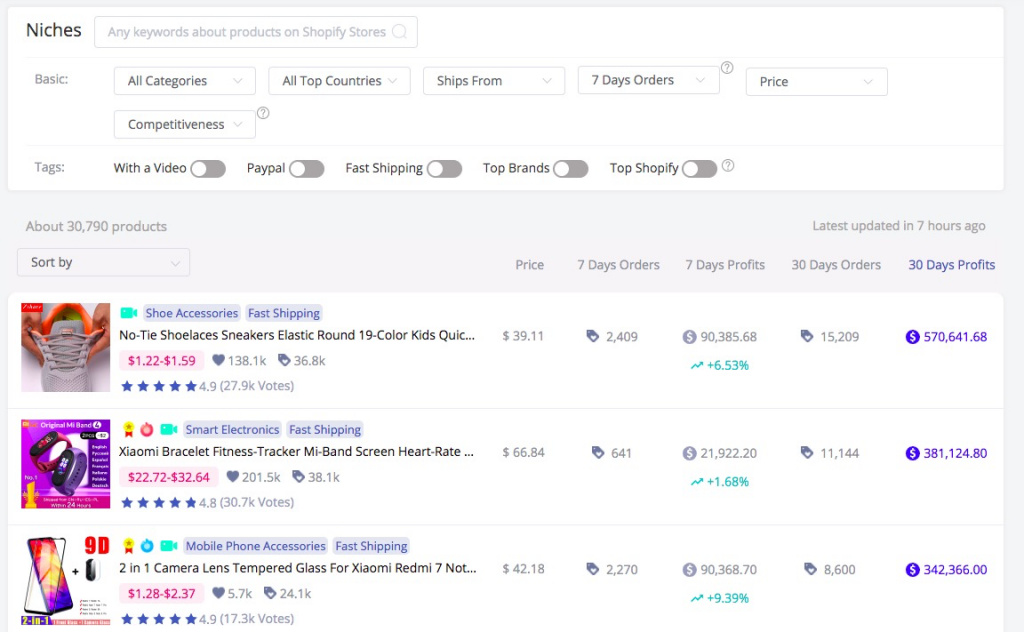Enable the With a Video toggle
This screenshot has height=632, width=1024.
click(208, 168)
